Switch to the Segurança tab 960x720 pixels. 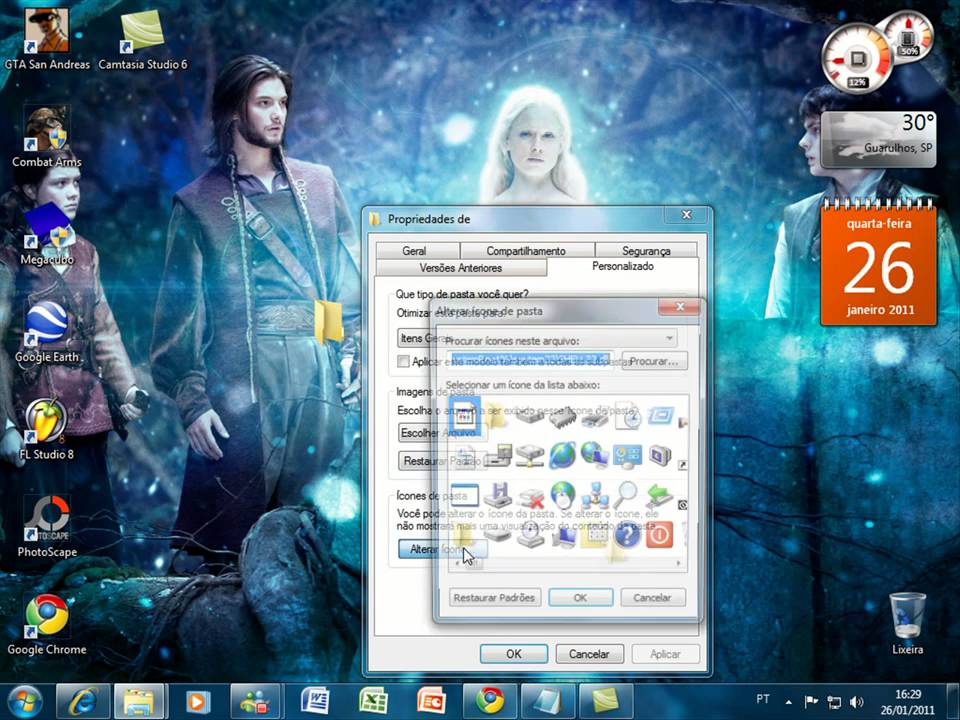click(x=646, y=250)
